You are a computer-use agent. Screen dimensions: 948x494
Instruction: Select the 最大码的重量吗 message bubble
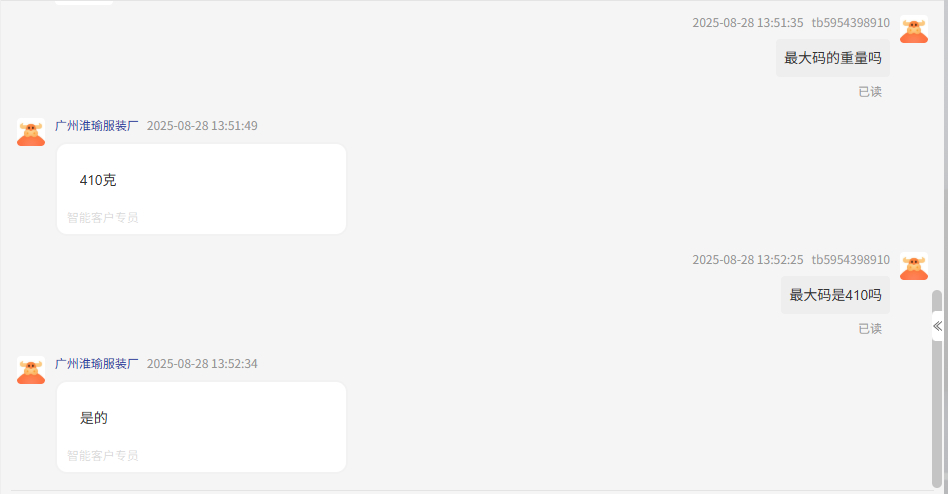coord(833,58)
